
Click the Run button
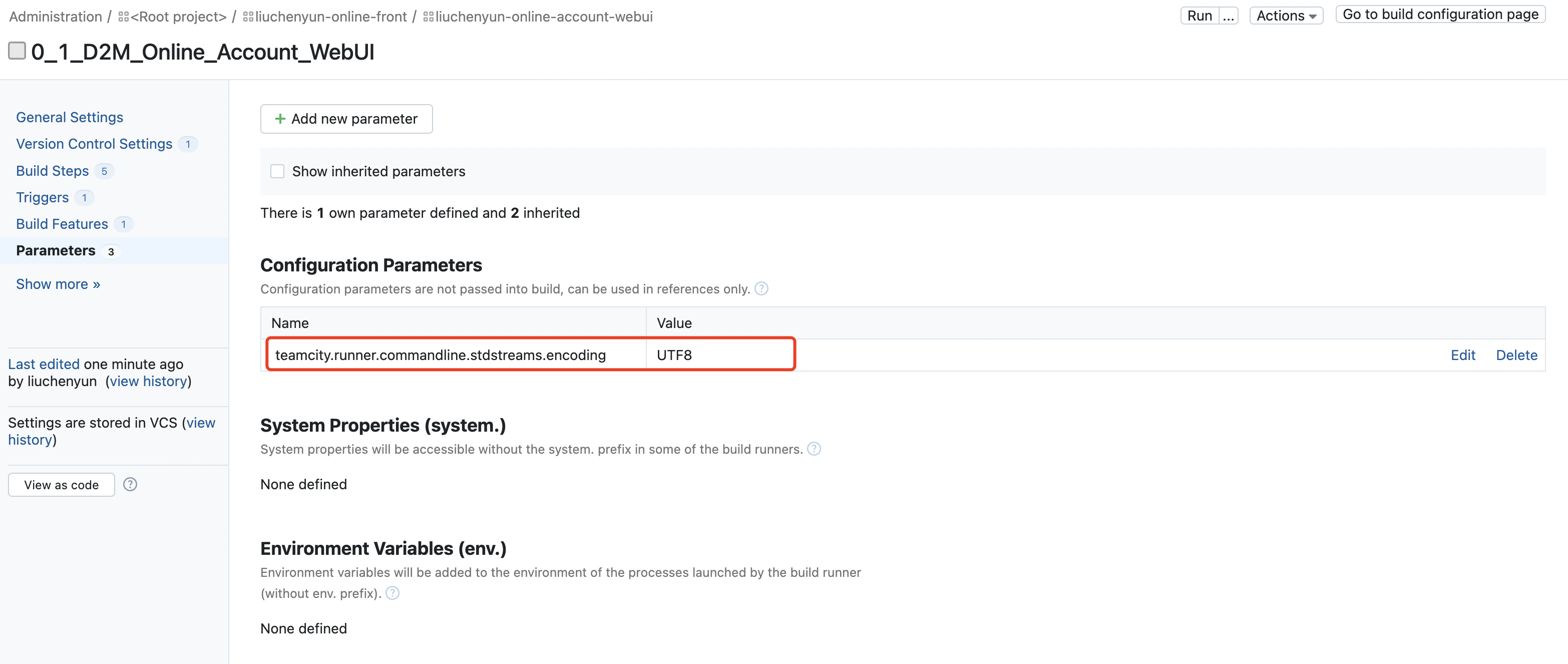click(x=1199, y=15)
